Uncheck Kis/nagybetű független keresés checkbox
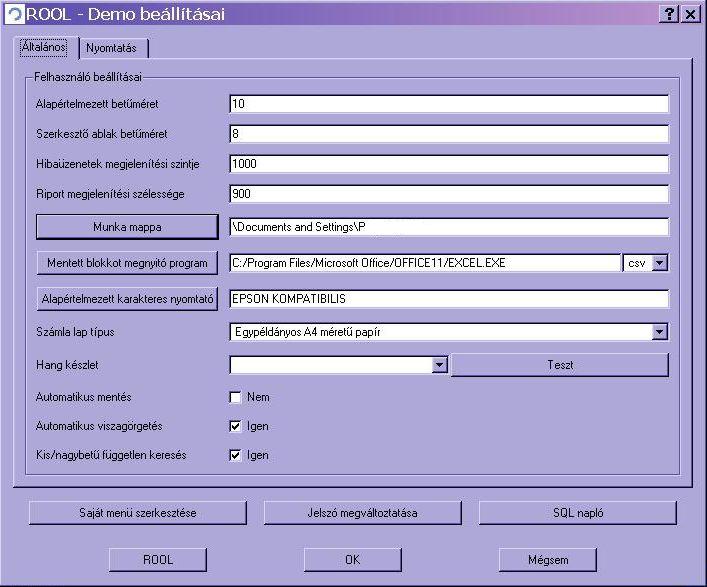The image size is (707, 587). pos(236,455)
